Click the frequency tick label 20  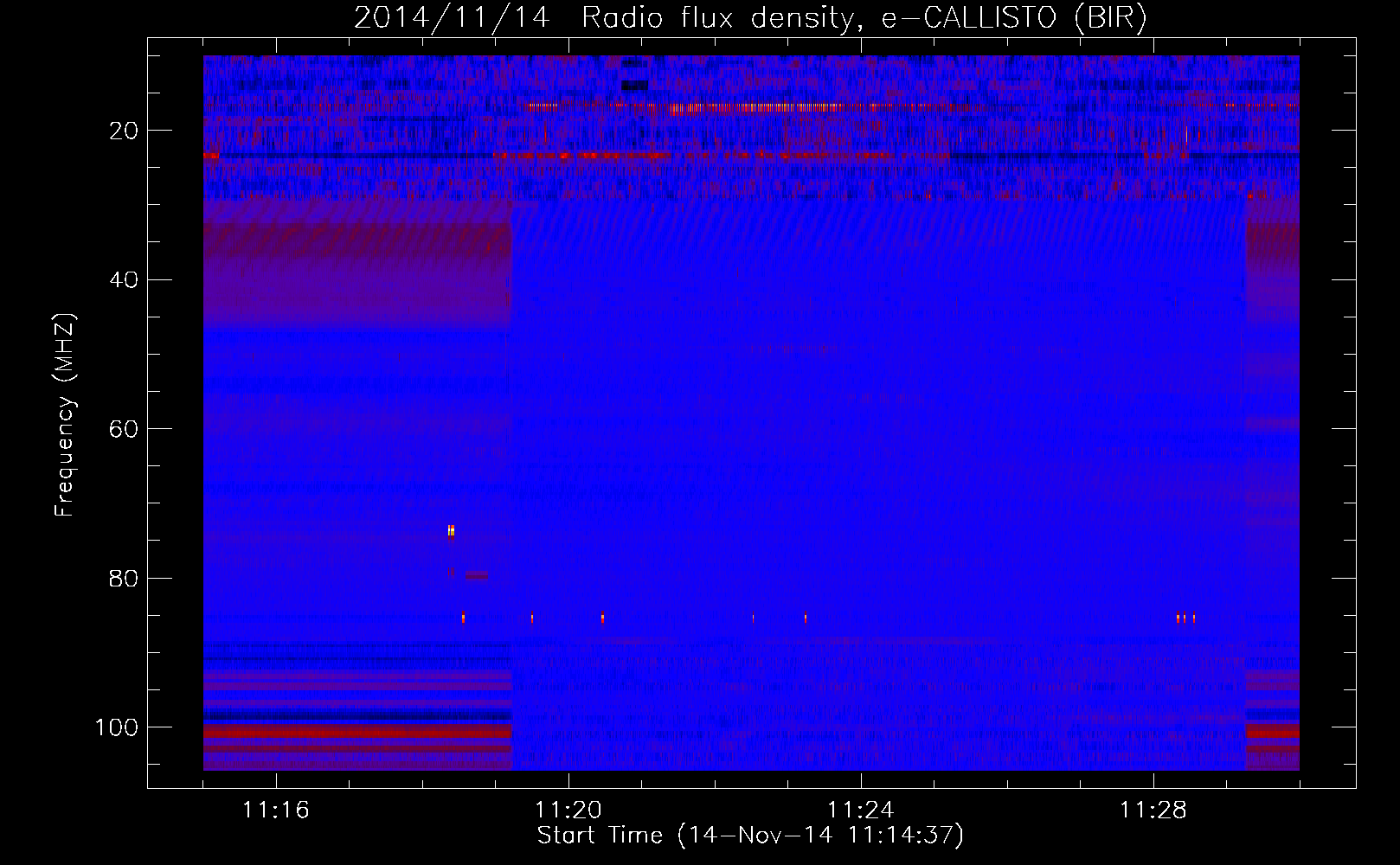coord(124,131)
